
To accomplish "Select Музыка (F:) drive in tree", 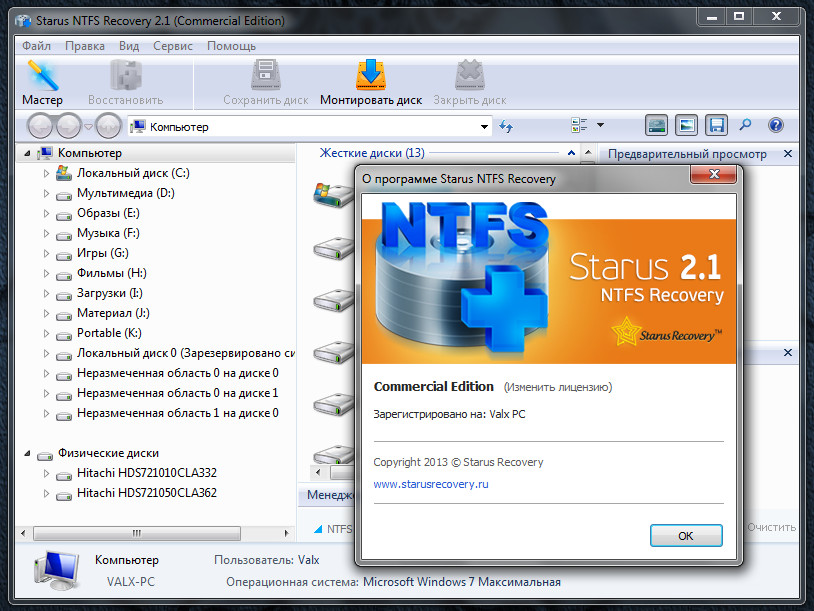I will [x=108, y=233].
